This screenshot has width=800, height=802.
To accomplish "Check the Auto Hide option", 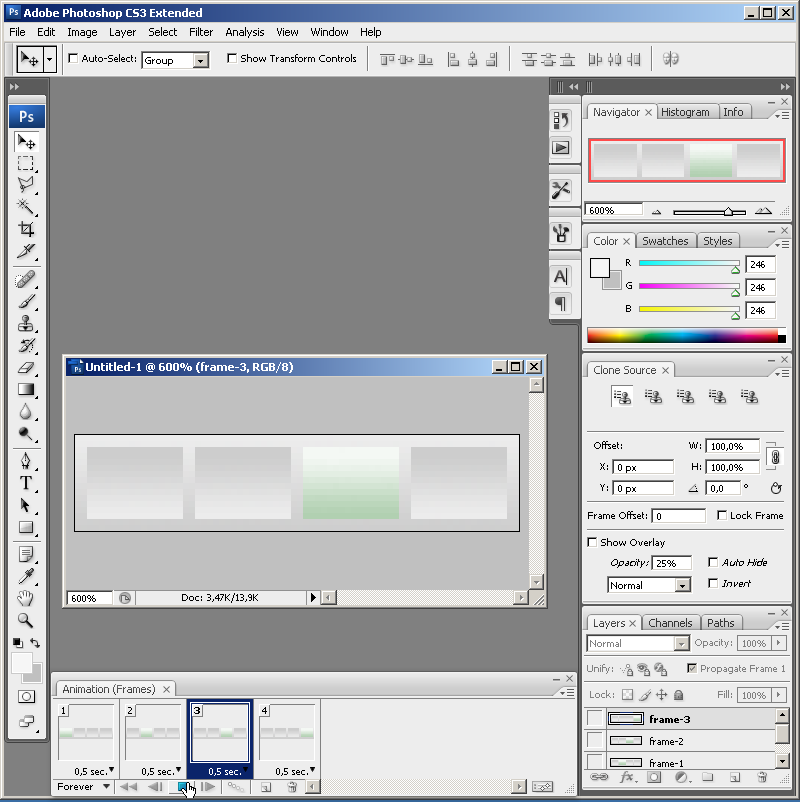I will tap(713, 562).
